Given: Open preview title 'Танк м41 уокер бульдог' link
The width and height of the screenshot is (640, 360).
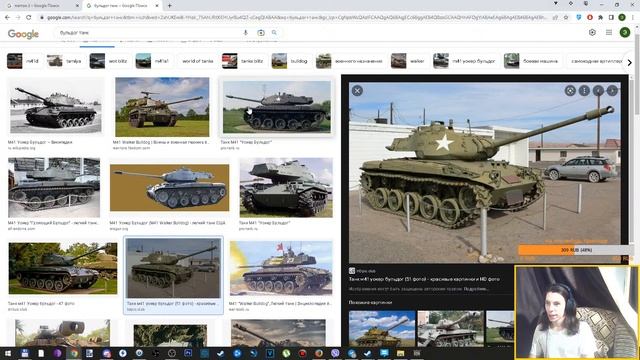Looking at the screenshot, I should [x=424, y=279].
